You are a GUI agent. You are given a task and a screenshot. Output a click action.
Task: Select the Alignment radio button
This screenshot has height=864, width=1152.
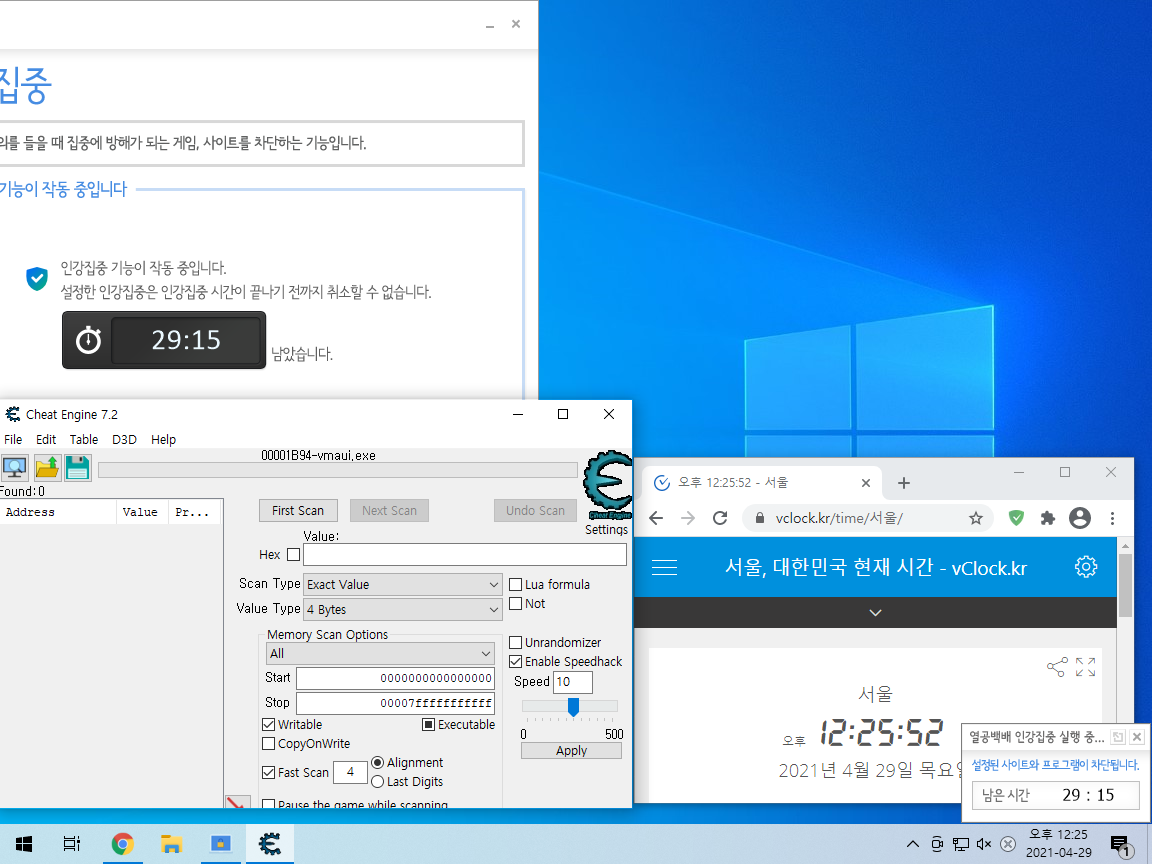click(x=378, y=763)
